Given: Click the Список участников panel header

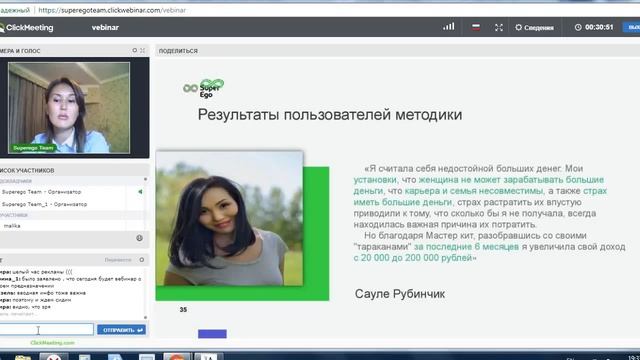Looking at the screenshot, I should pos(27,170).
